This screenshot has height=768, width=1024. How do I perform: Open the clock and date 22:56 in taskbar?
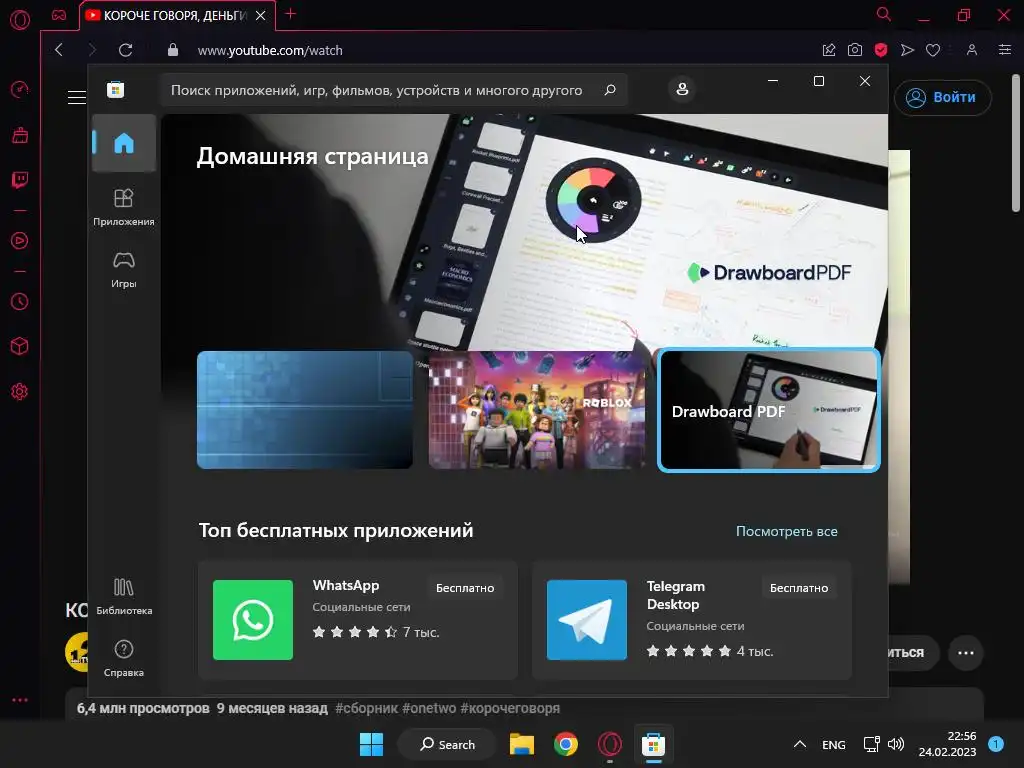947,744
